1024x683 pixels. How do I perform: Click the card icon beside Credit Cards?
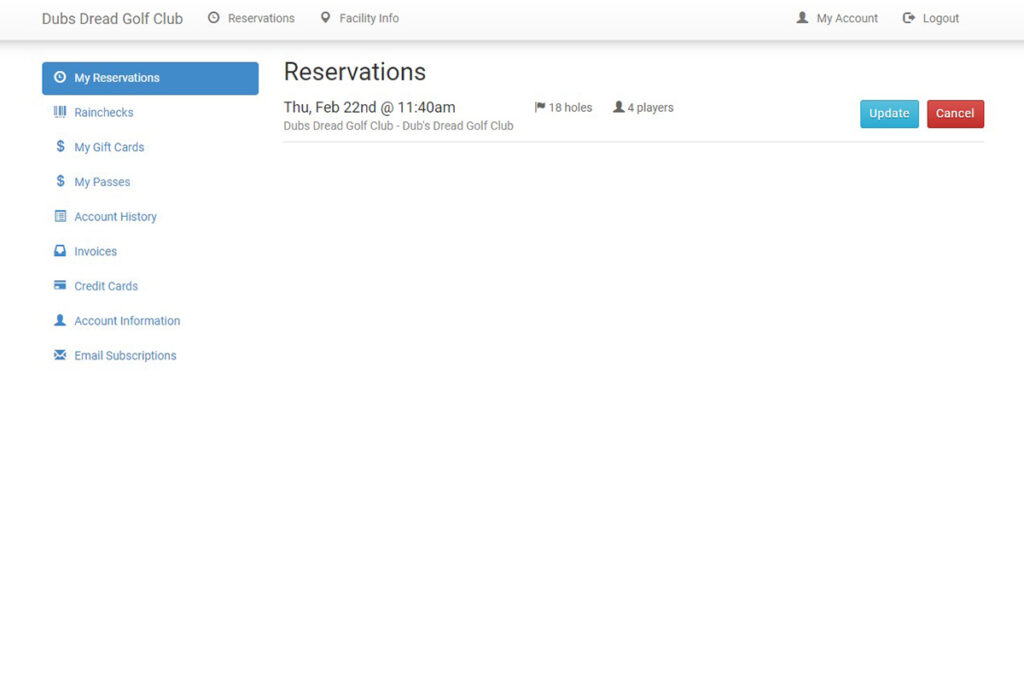(x=60, y=286)
